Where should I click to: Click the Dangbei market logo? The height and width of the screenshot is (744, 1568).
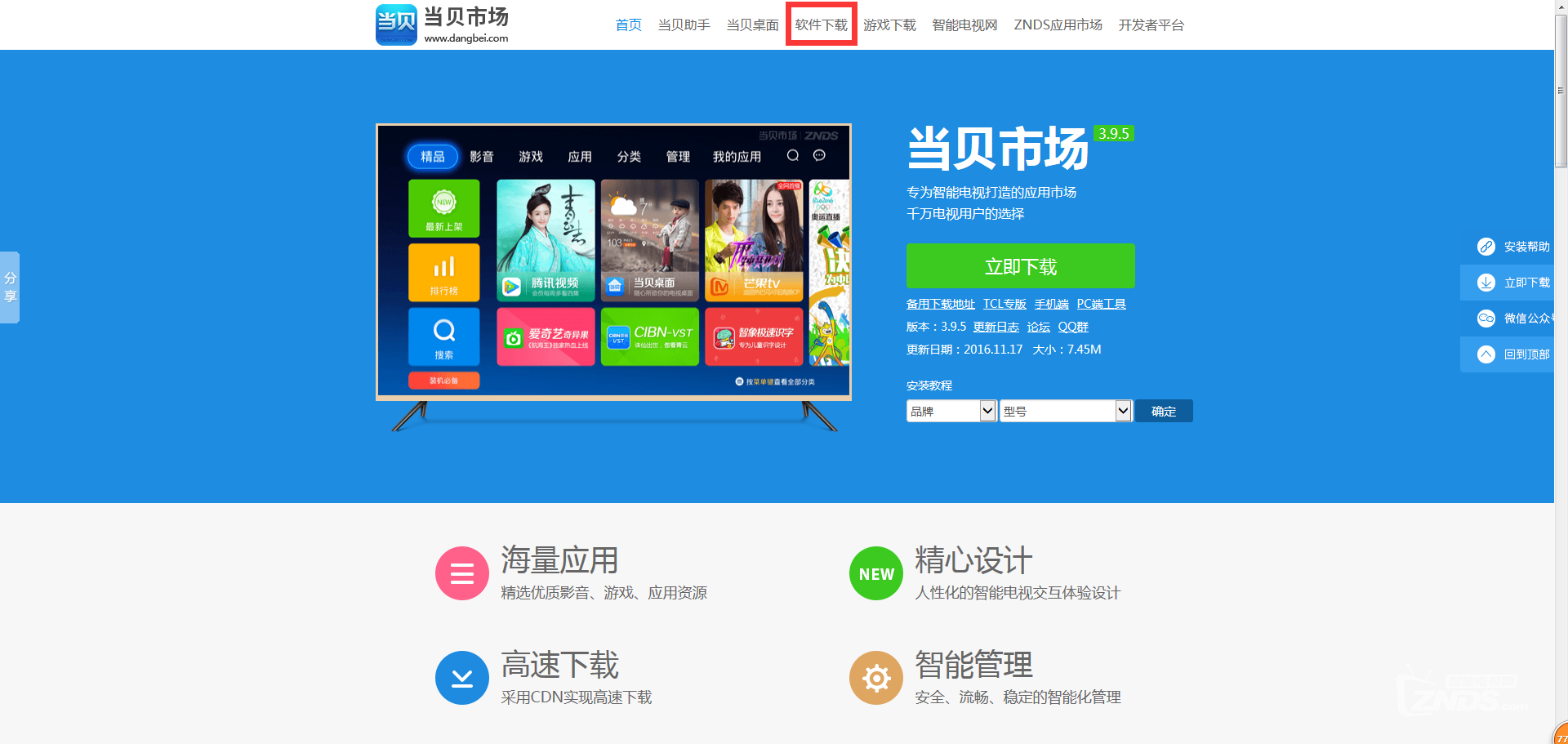point(442,25)
